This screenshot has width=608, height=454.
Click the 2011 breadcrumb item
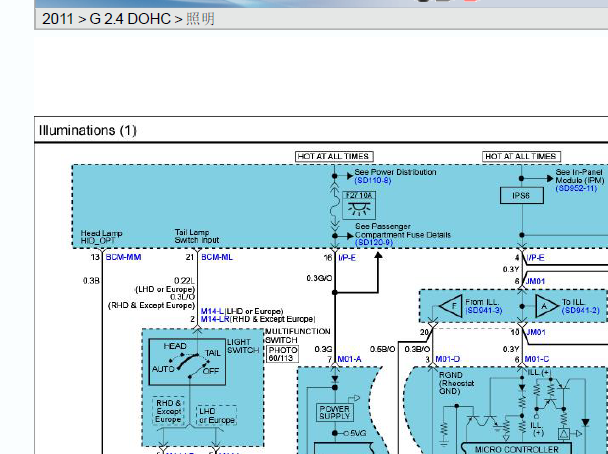coord(57,19)
